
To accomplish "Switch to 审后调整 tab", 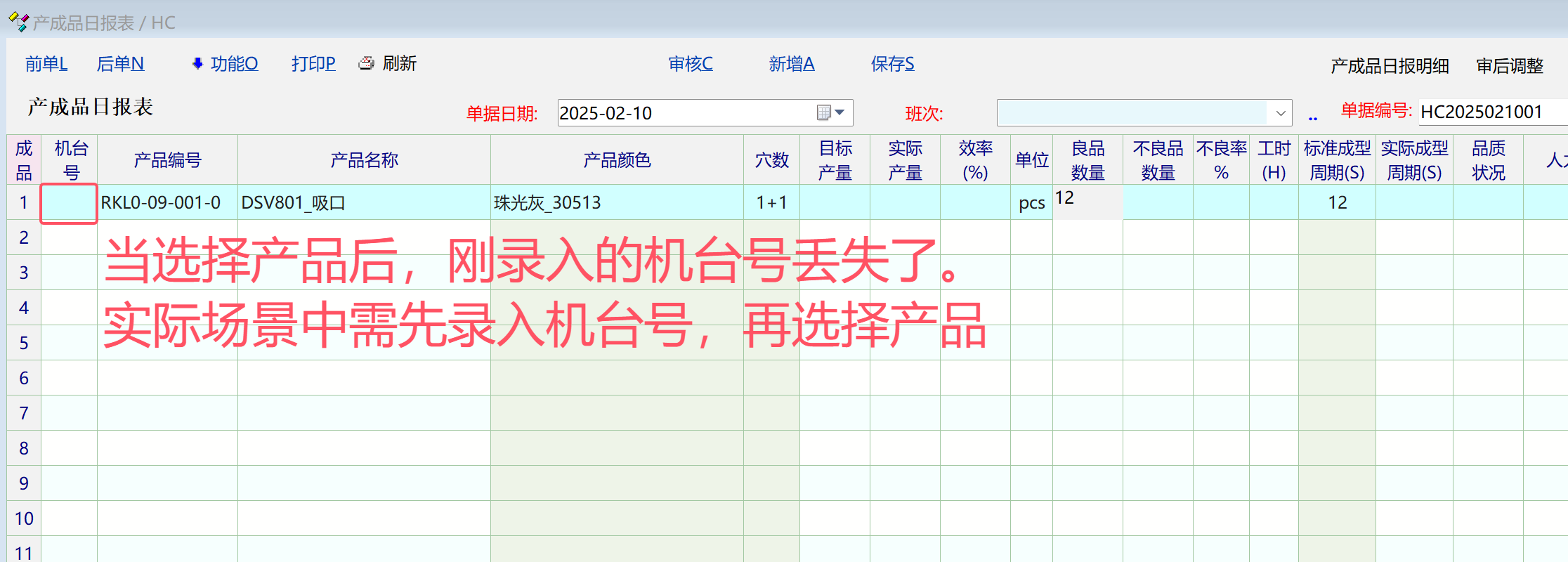I will [1509, 66].
